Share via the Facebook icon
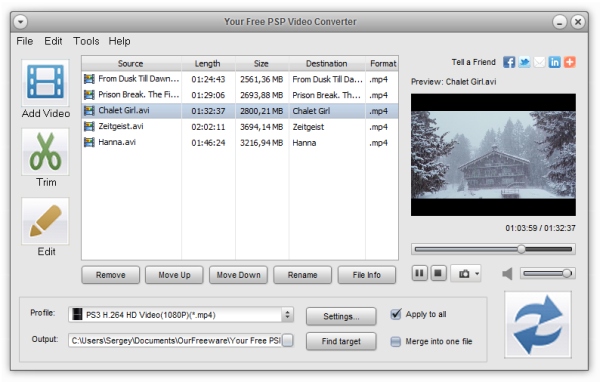Viewport: 600px width, 382px height. [x=509, y=62]
